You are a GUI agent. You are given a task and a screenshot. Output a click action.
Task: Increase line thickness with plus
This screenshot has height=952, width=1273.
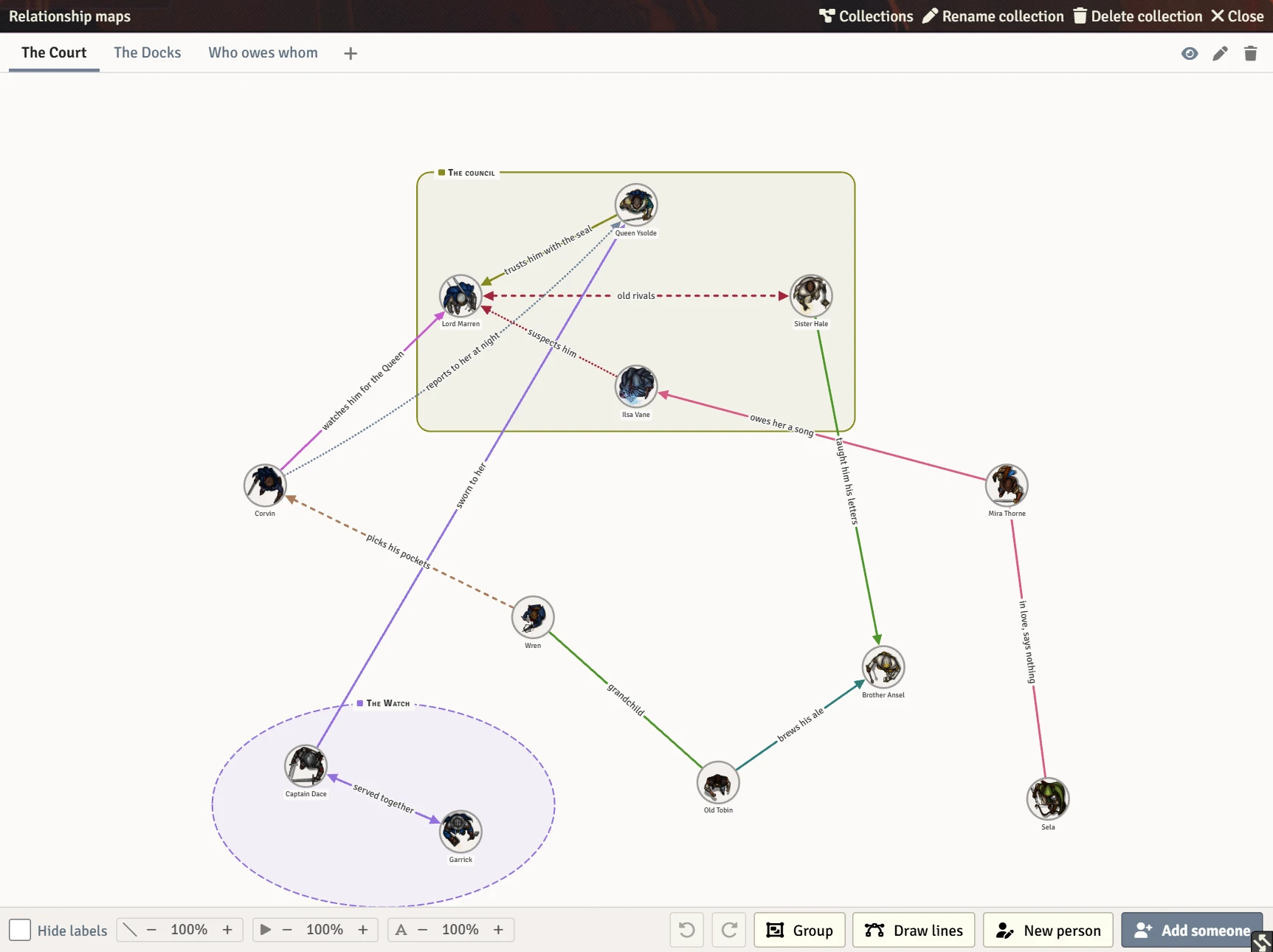tap(227, 930)
